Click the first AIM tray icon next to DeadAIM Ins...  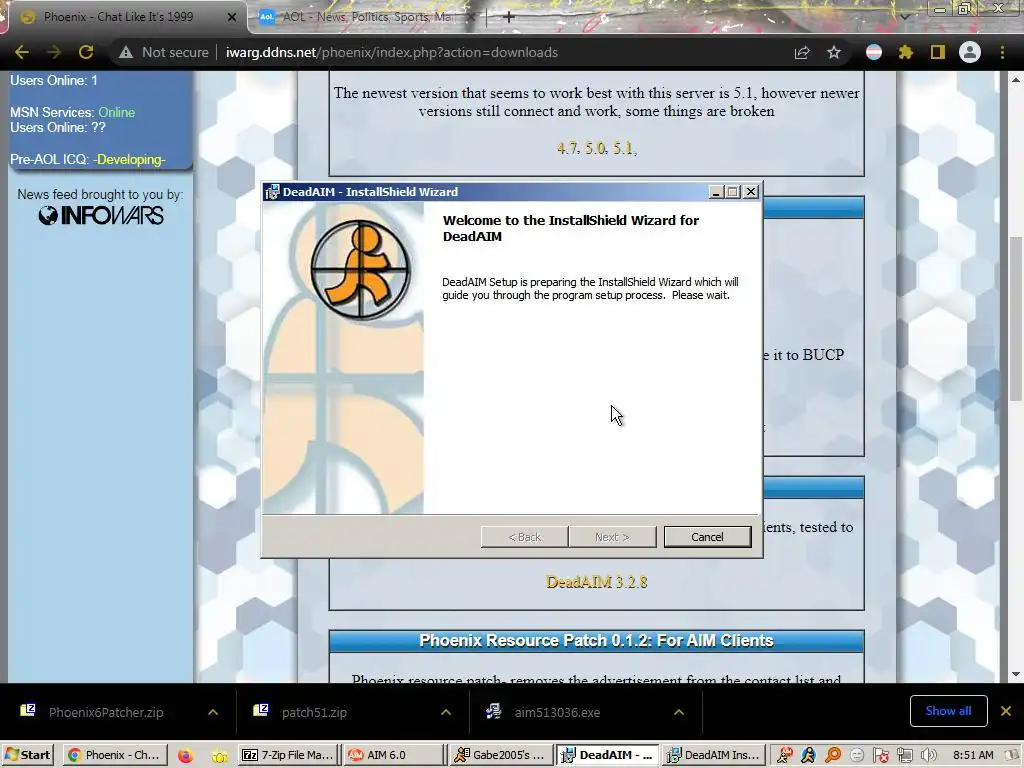(x=784, y=755)
